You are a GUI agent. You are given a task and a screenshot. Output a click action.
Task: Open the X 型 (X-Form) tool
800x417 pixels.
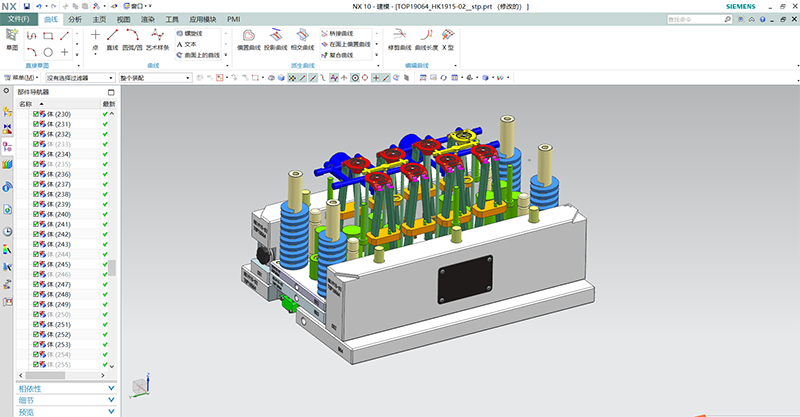tap(448, 40)
